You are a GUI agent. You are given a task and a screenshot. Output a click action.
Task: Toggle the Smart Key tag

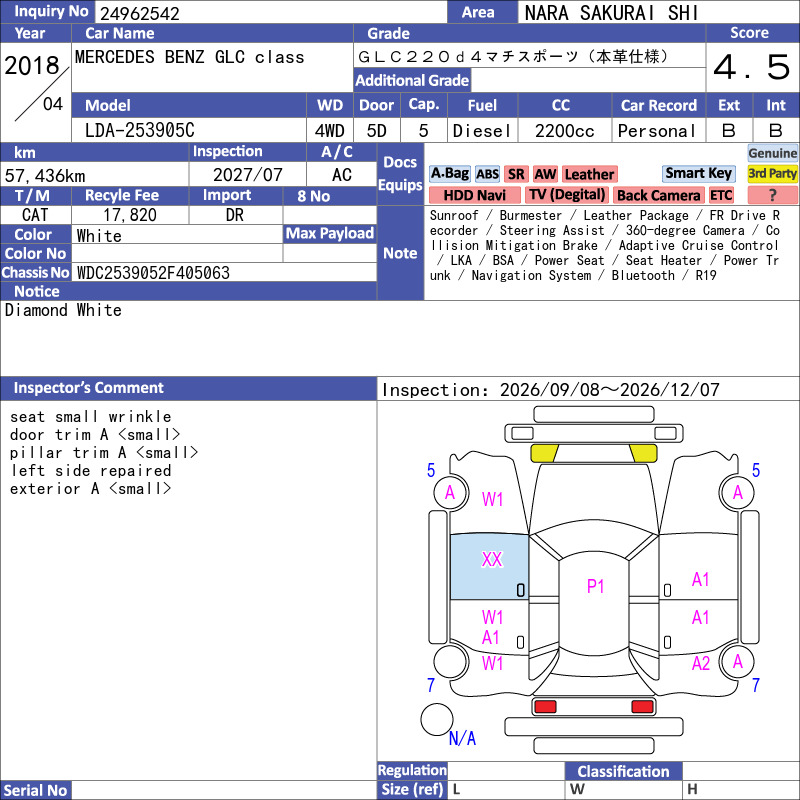pos(698,173)
